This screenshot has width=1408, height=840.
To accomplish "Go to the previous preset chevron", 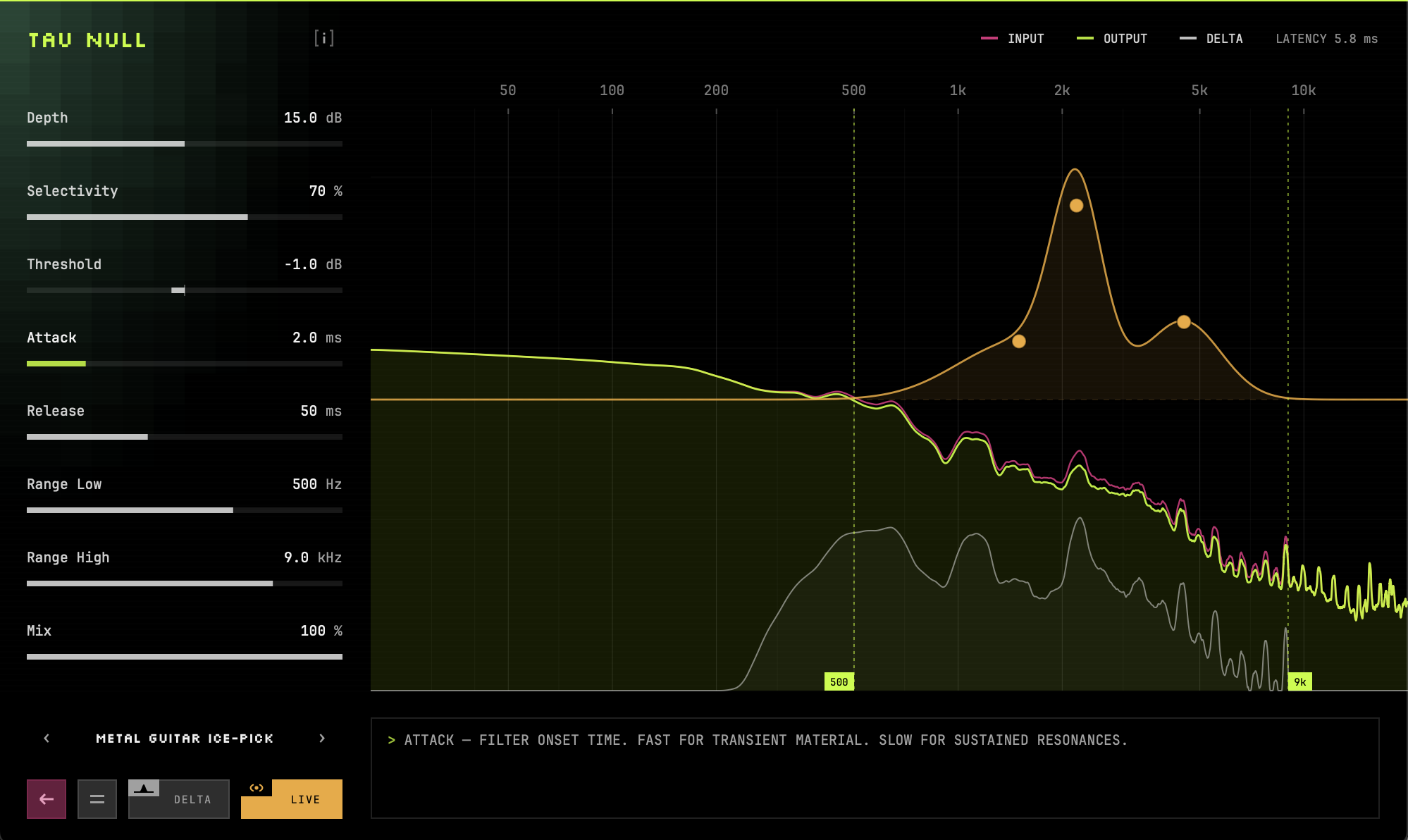I will 47,739.
